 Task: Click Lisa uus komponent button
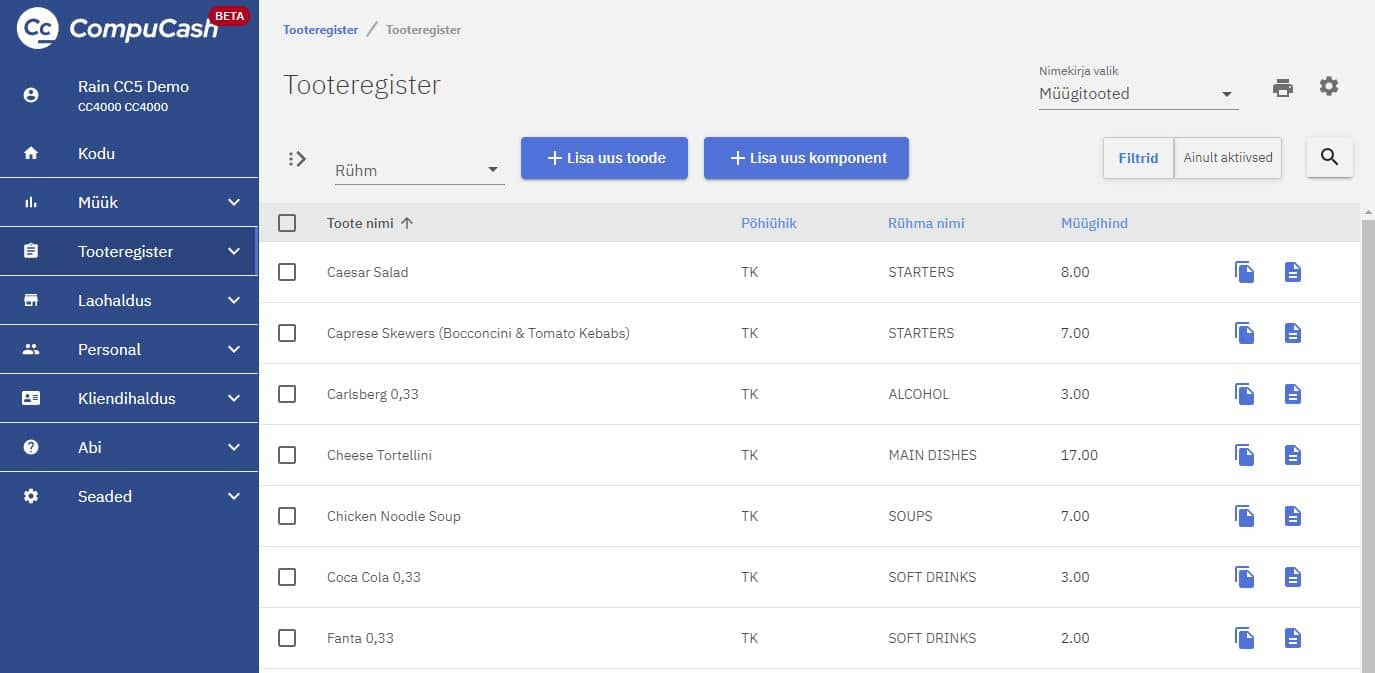pyautogui.click(x=806, y=158)
